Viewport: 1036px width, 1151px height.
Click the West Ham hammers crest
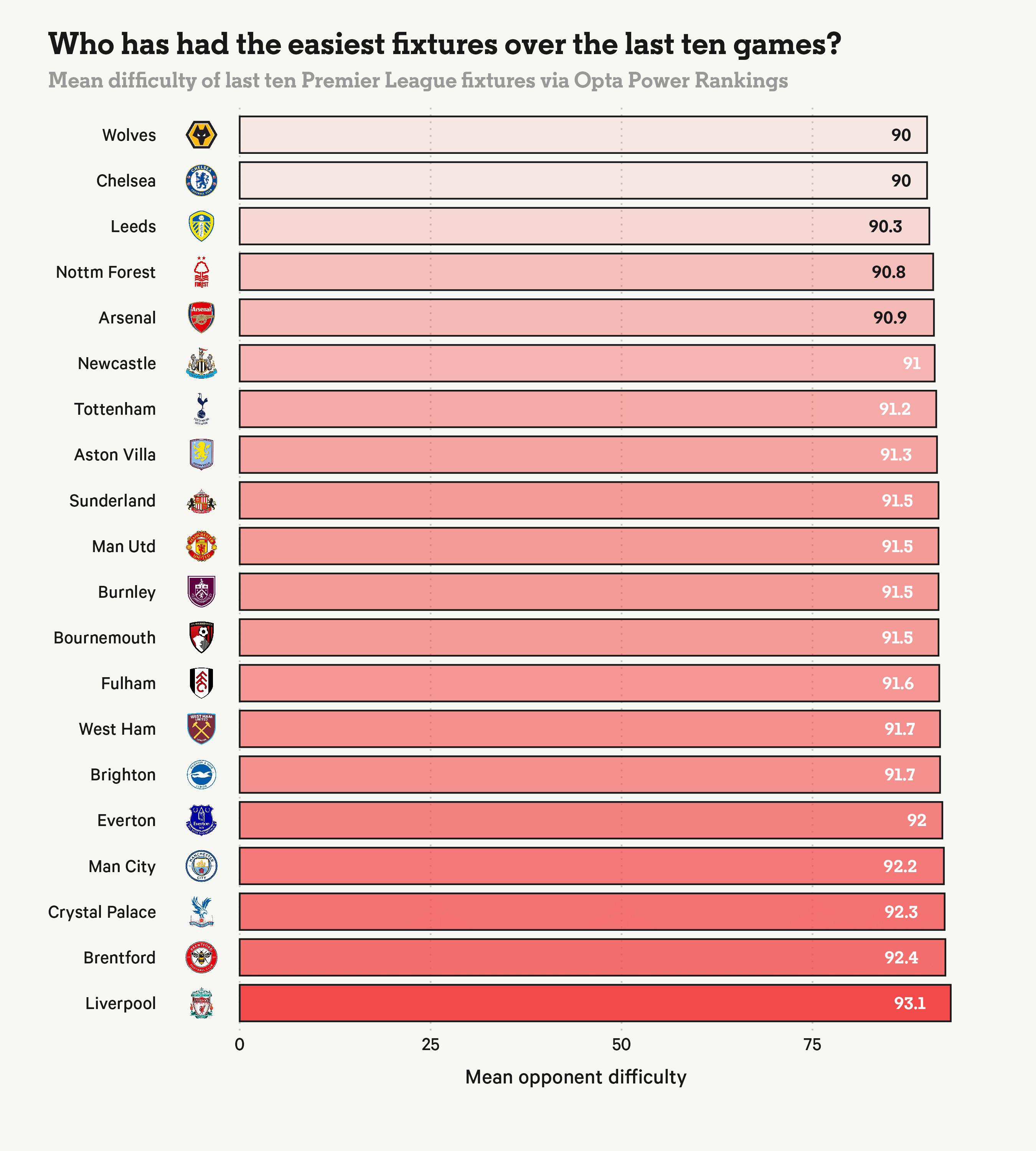201,729
